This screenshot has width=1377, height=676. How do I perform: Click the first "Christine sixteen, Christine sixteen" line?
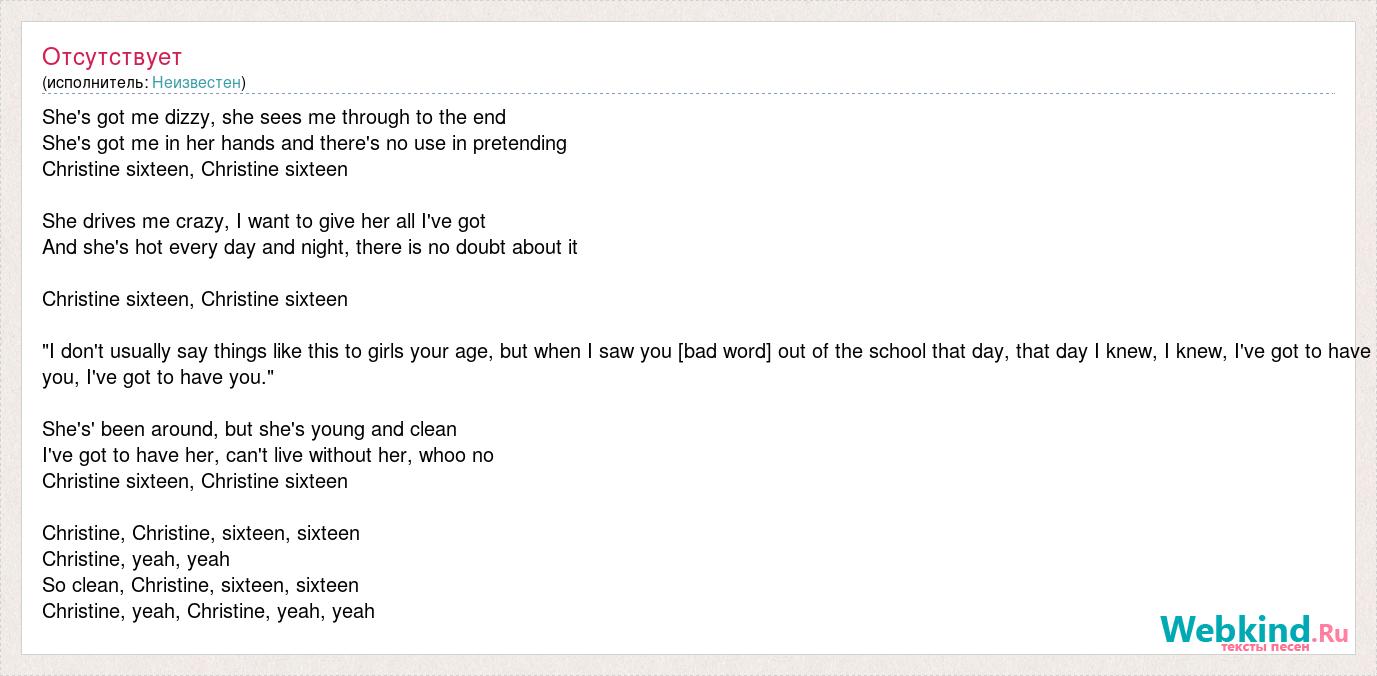(x=195, y=169)
